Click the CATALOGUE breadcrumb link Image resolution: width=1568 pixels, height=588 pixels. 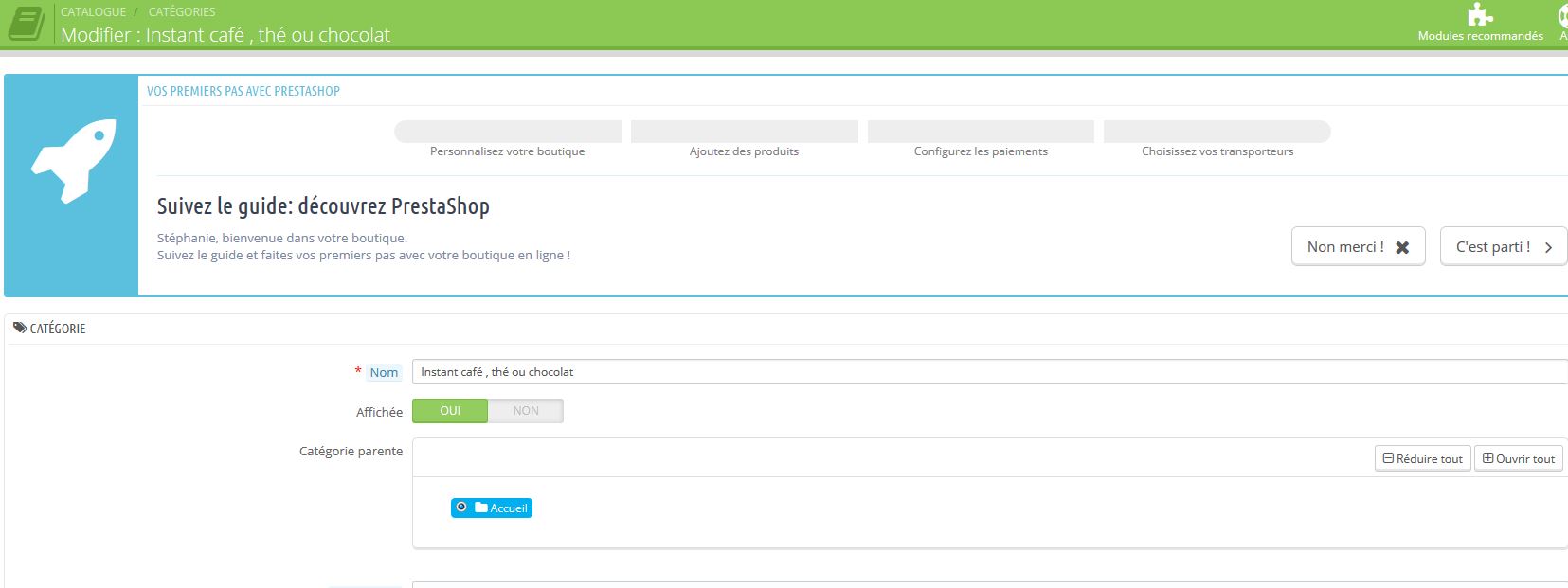point(93,11)
